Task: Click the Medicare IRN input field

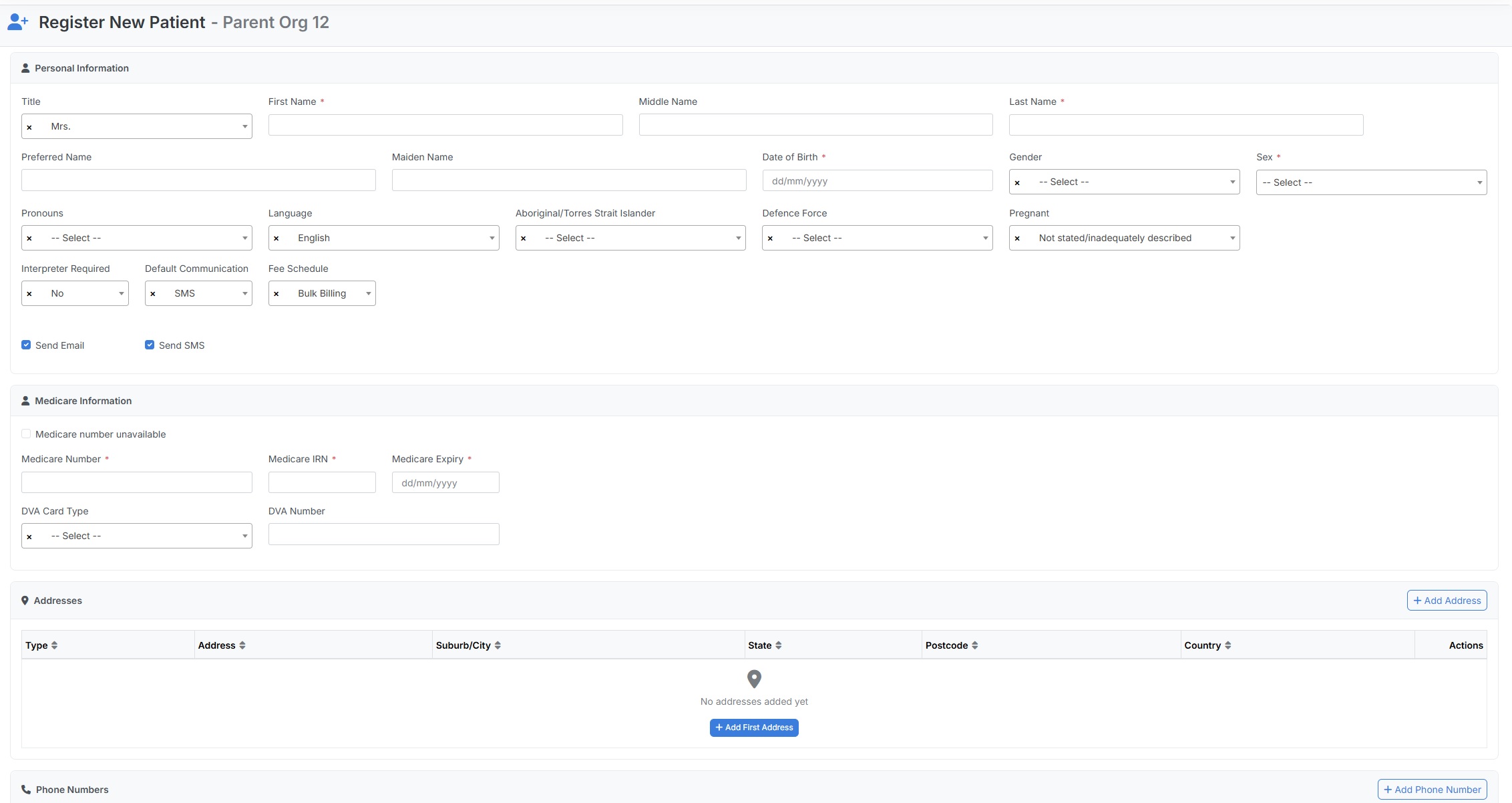Action: (x=322, y=482)
